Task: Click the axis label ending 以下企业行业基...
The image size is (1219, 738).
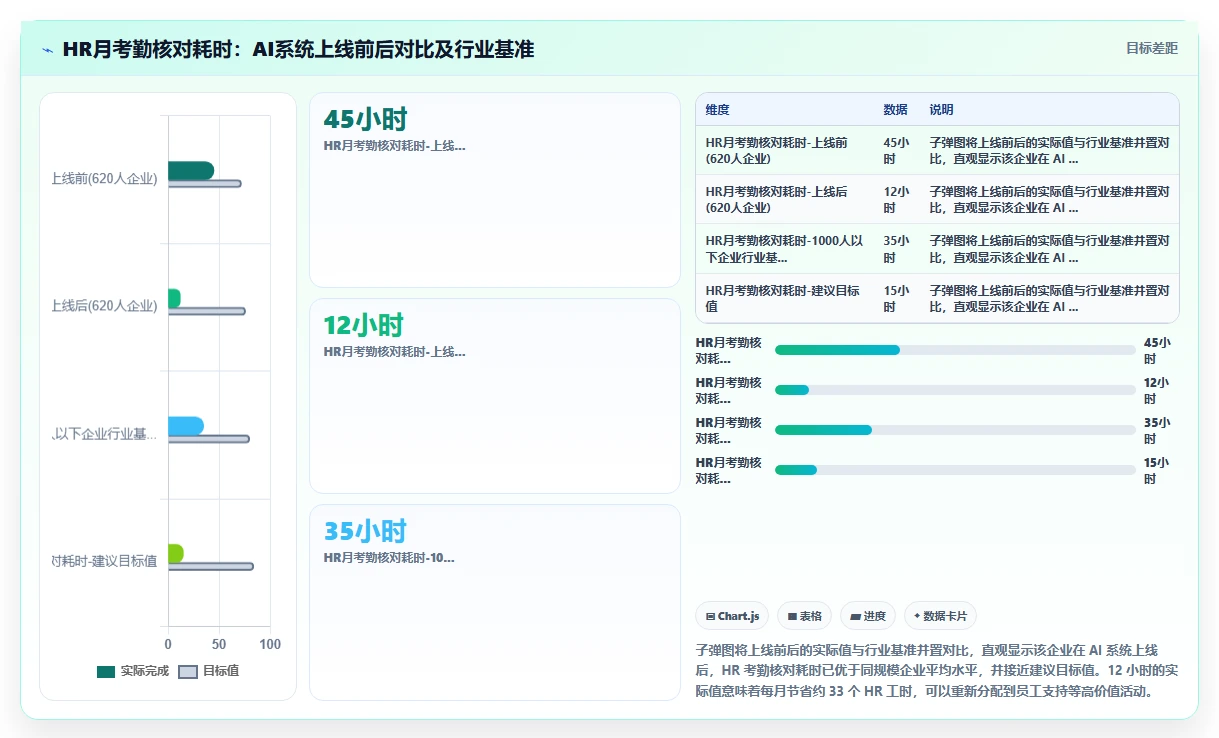Action: [x=104, y=434]
